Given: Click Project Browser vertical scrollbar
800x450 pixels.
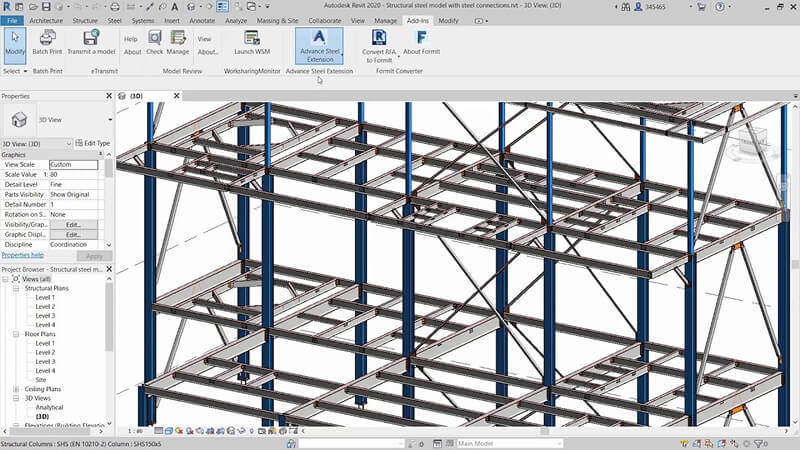Looking at the screenshot, I should coord(109,316).
